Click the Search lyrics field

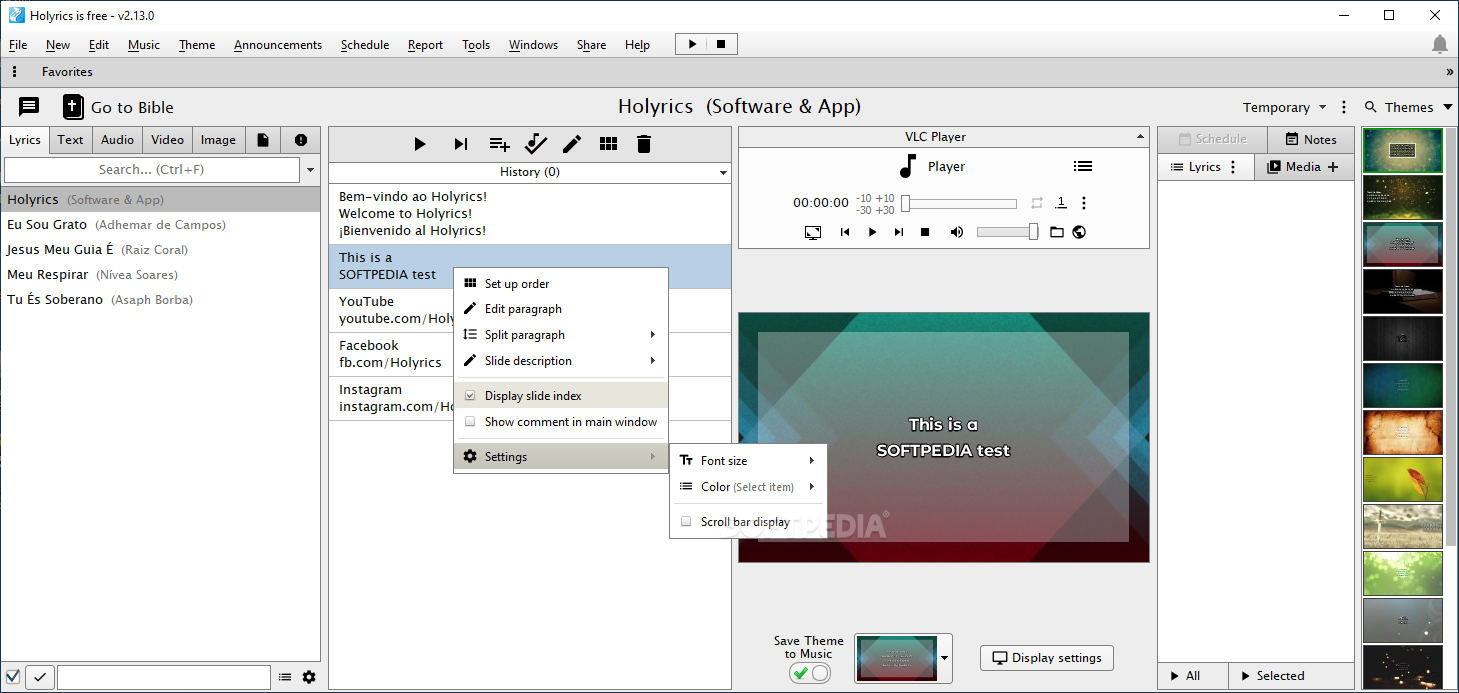pyautogui.click(x=152, y=170)
